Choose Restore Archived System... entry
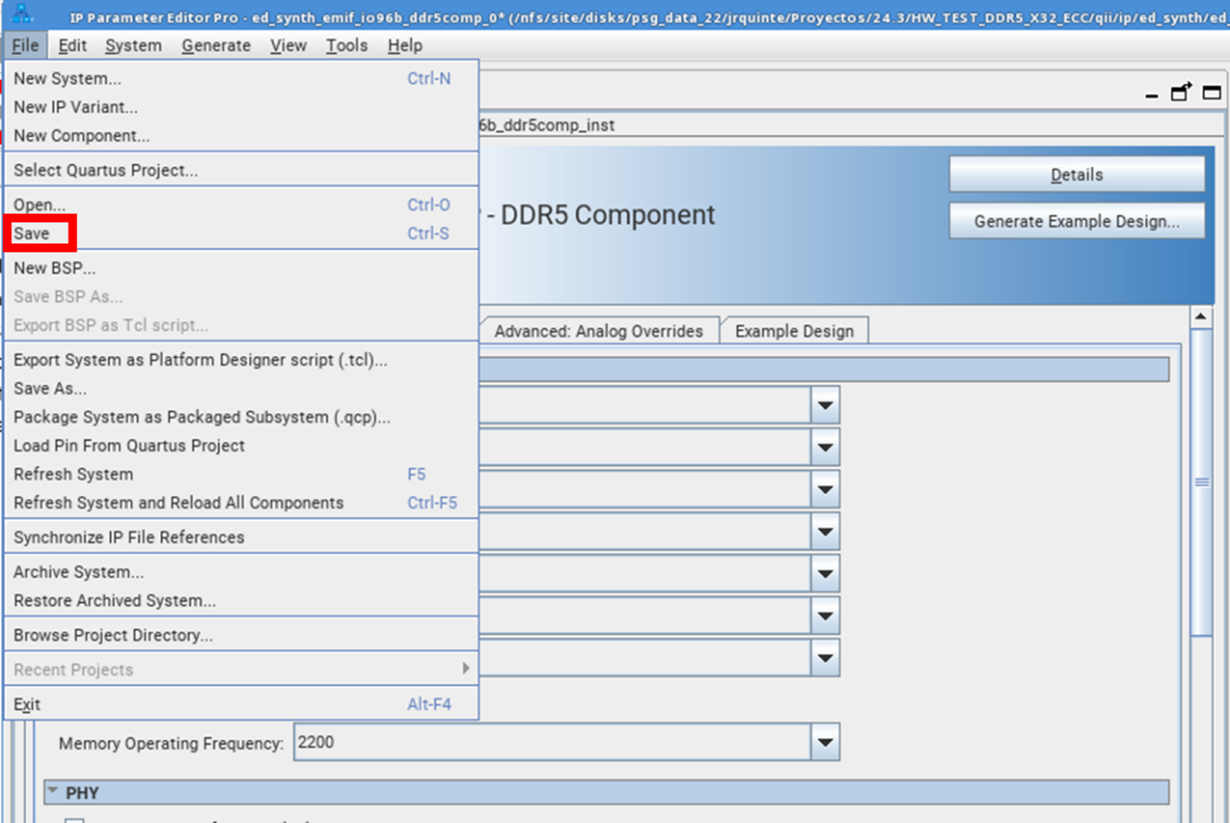1230x823 pixels. [241, 601]
